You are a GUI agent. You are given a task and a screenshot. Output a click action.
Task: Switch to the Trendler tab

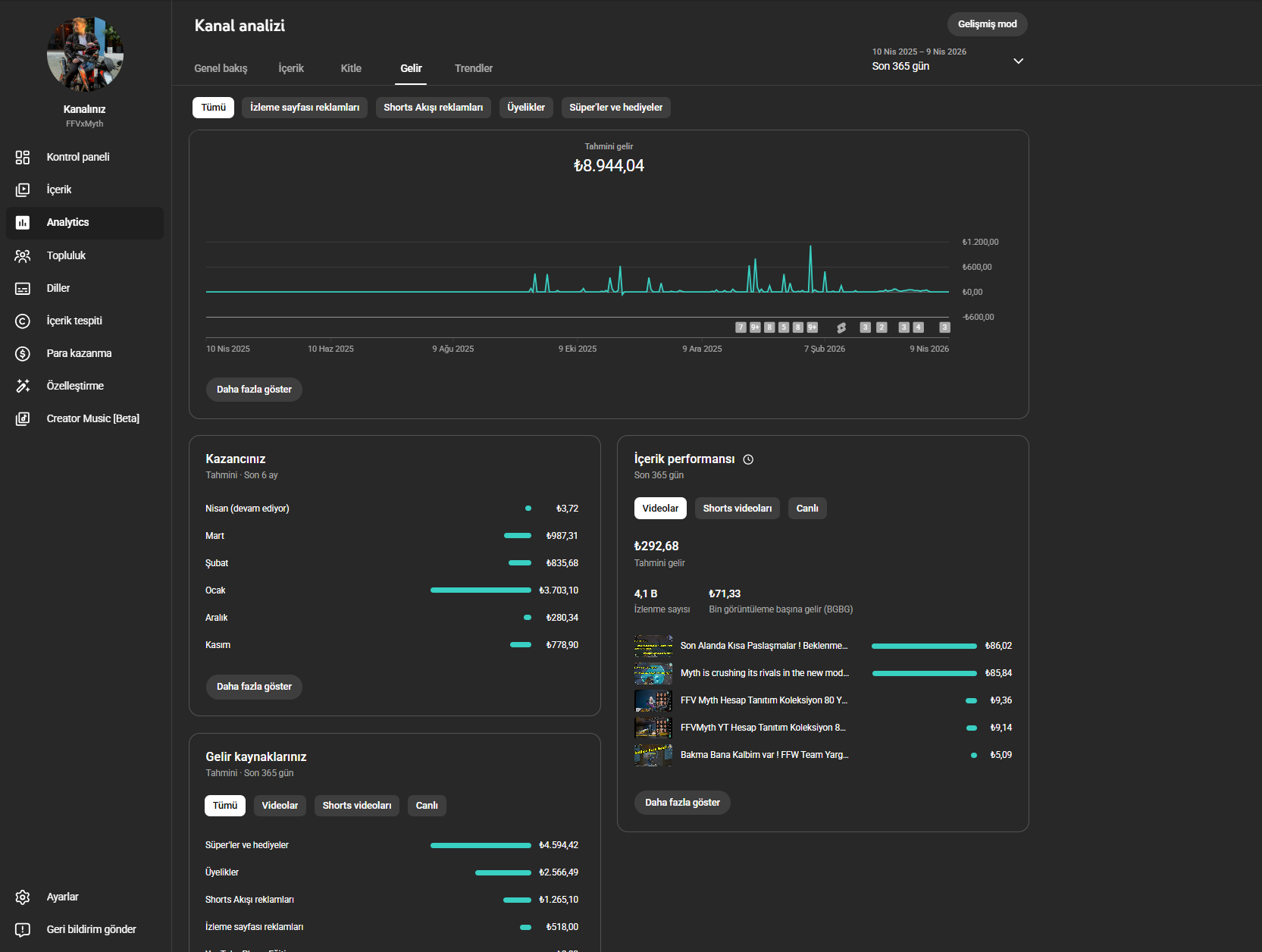[x=474, y=68]
